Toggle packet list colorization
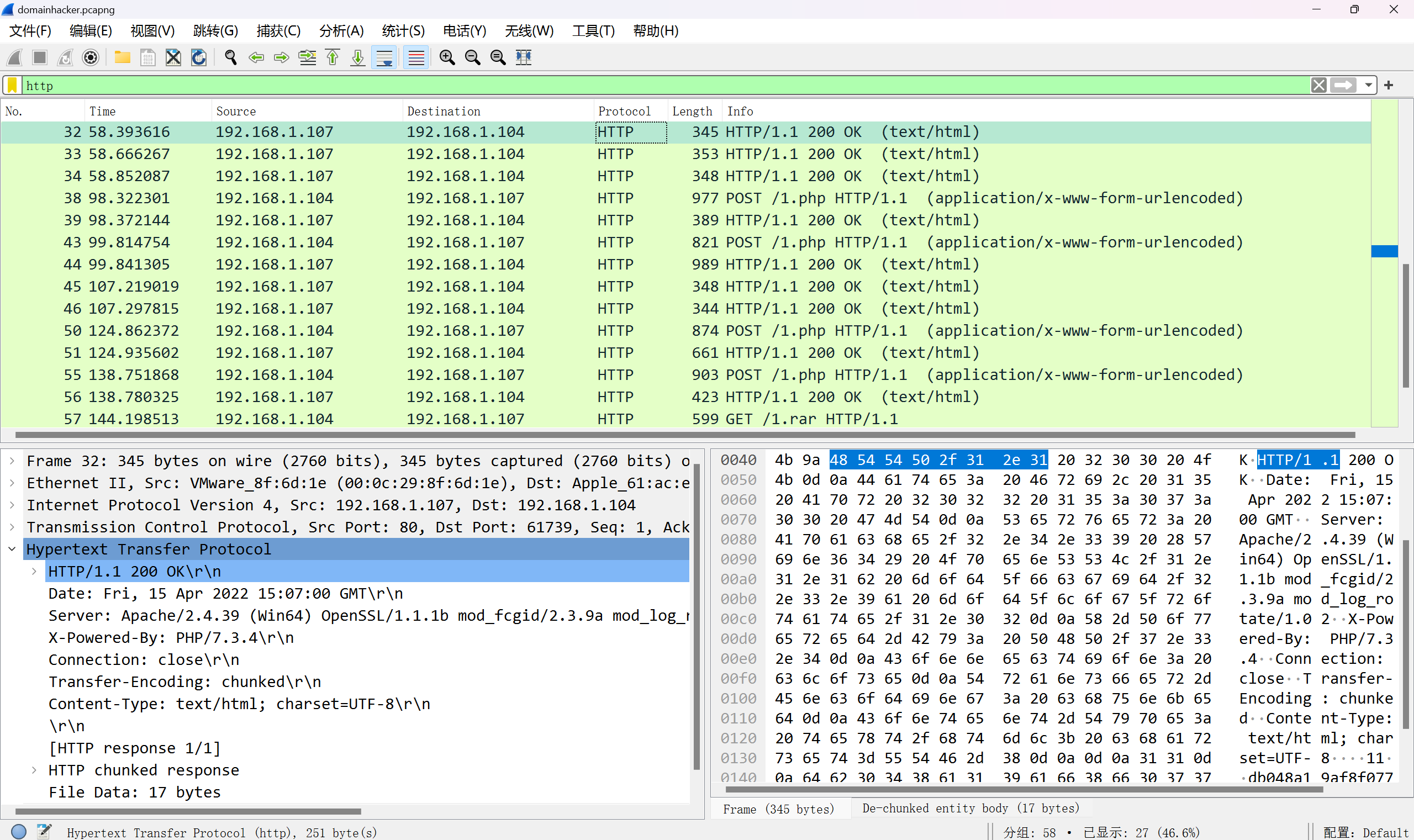This screenshot has width=1414, height=840. (416, 57)
